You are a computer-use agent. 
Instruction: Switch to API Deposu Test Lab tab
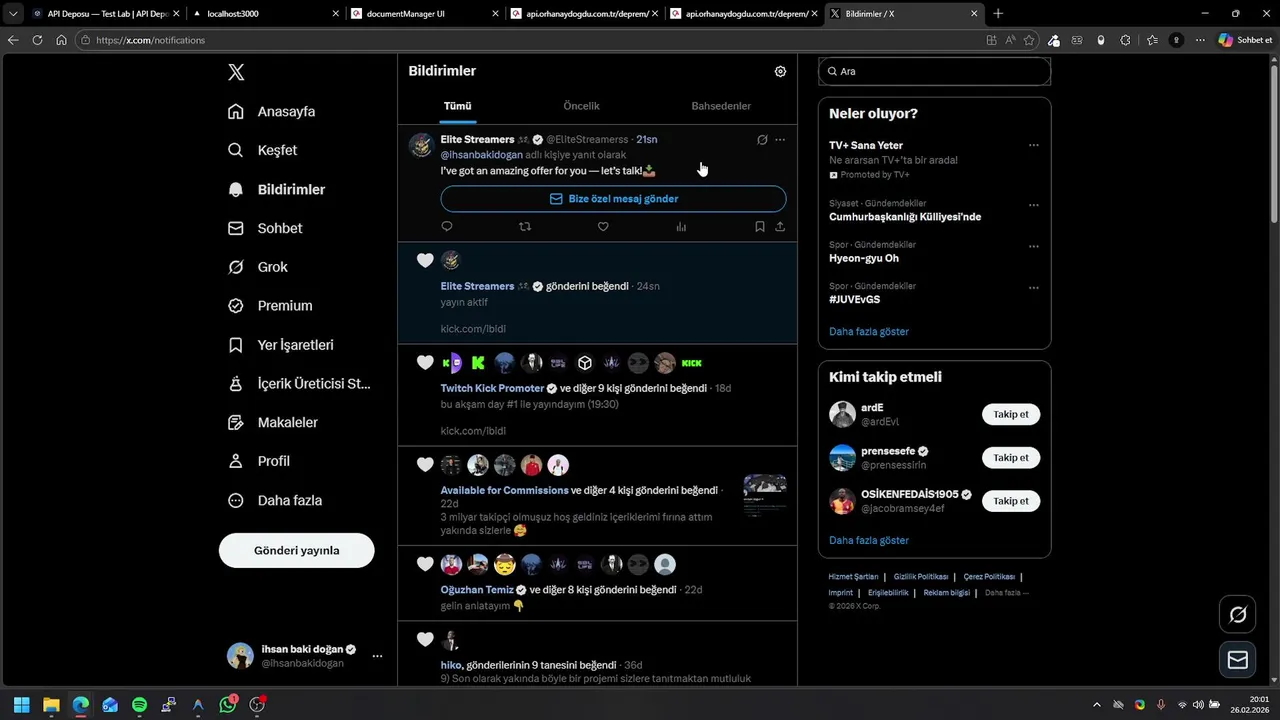[104, 14]
